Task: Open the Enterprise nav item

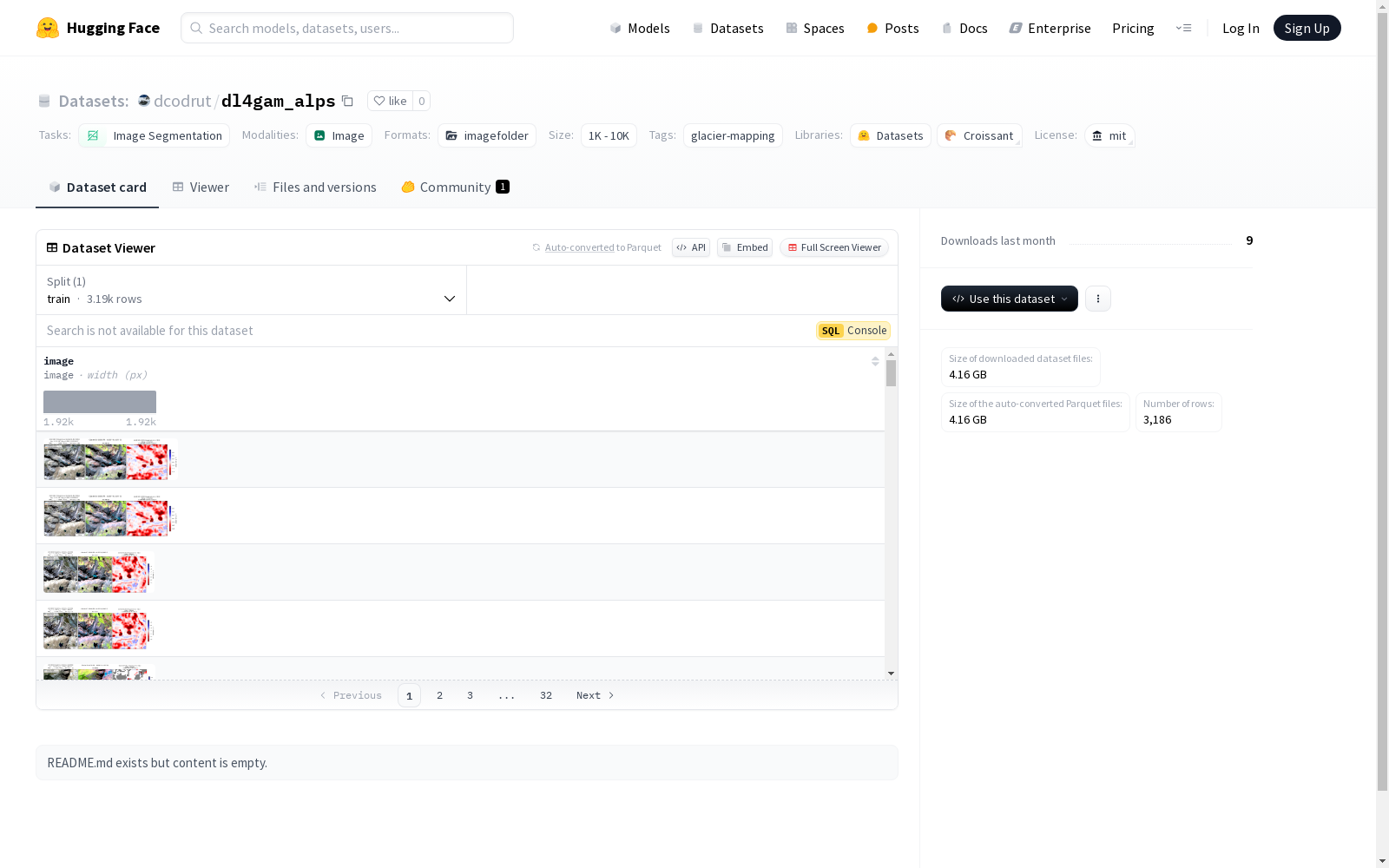Action: pos(1050,28)
